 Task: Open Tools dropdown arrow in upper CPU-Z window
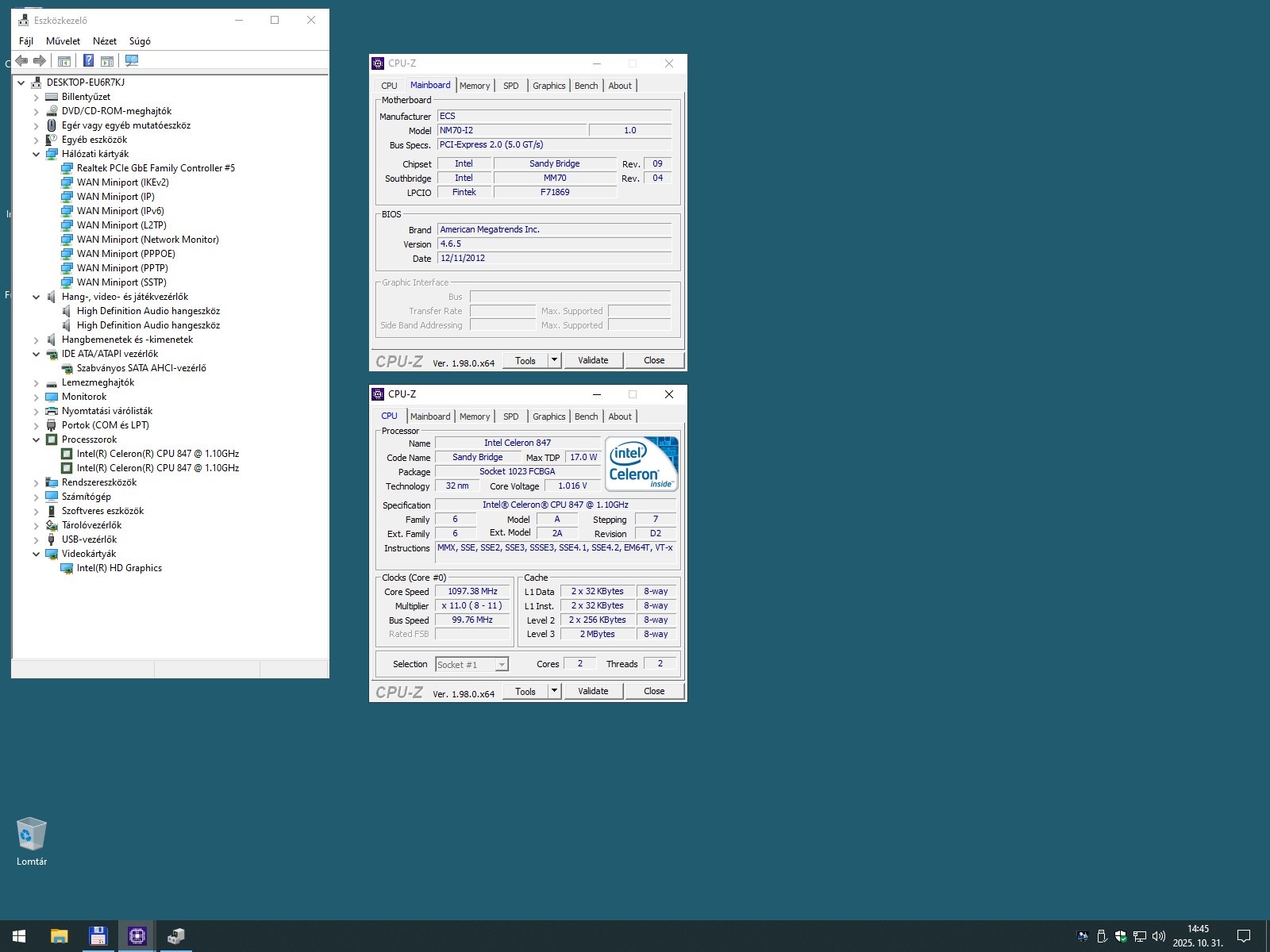[x=555, y=360]
